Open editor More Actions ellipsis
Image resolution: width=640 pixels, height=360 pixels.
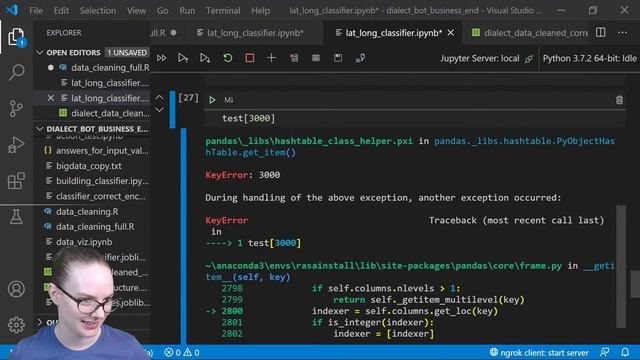point(622,33)
